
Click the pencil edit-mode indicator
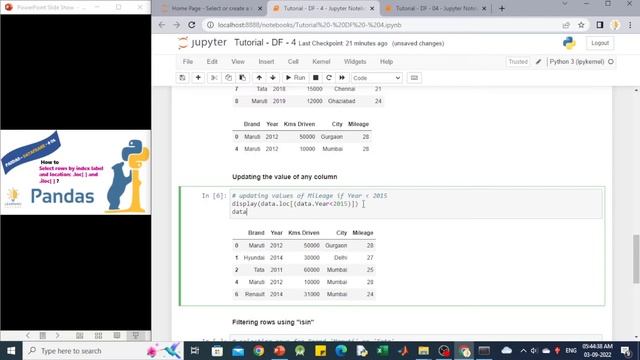tap(538, 62)
